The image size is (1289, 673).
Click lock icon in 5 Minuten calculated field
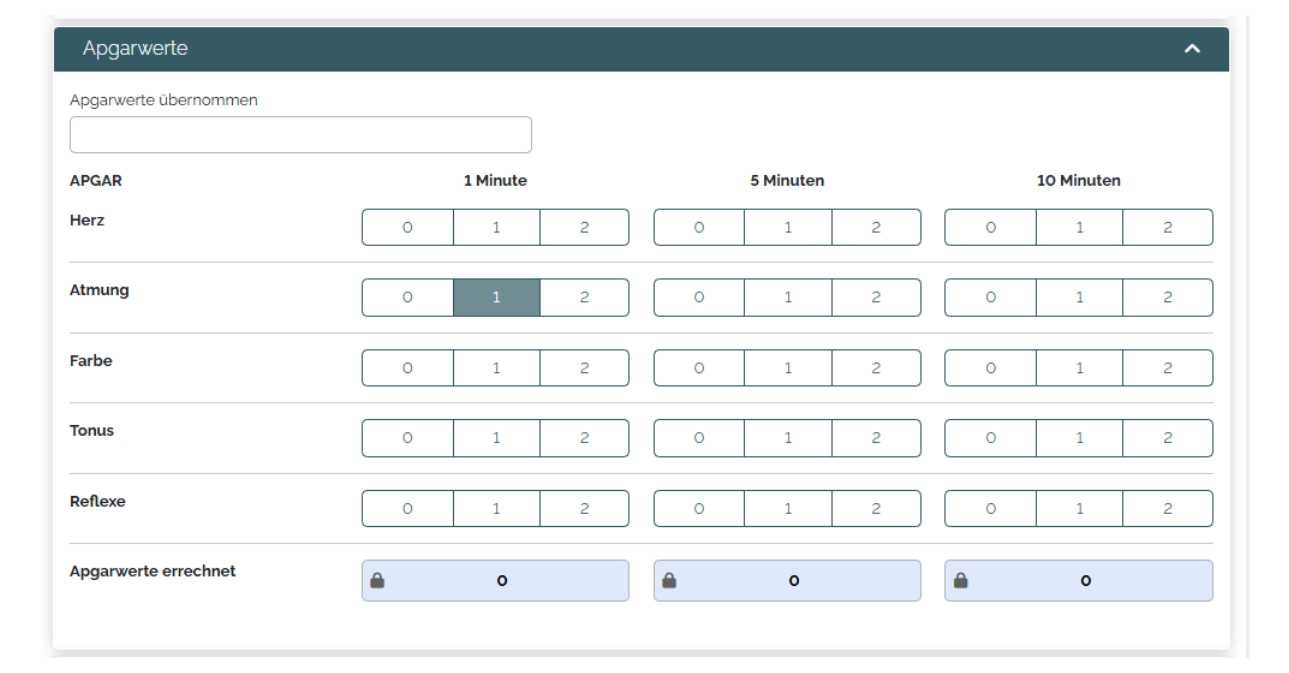(669, 580)
